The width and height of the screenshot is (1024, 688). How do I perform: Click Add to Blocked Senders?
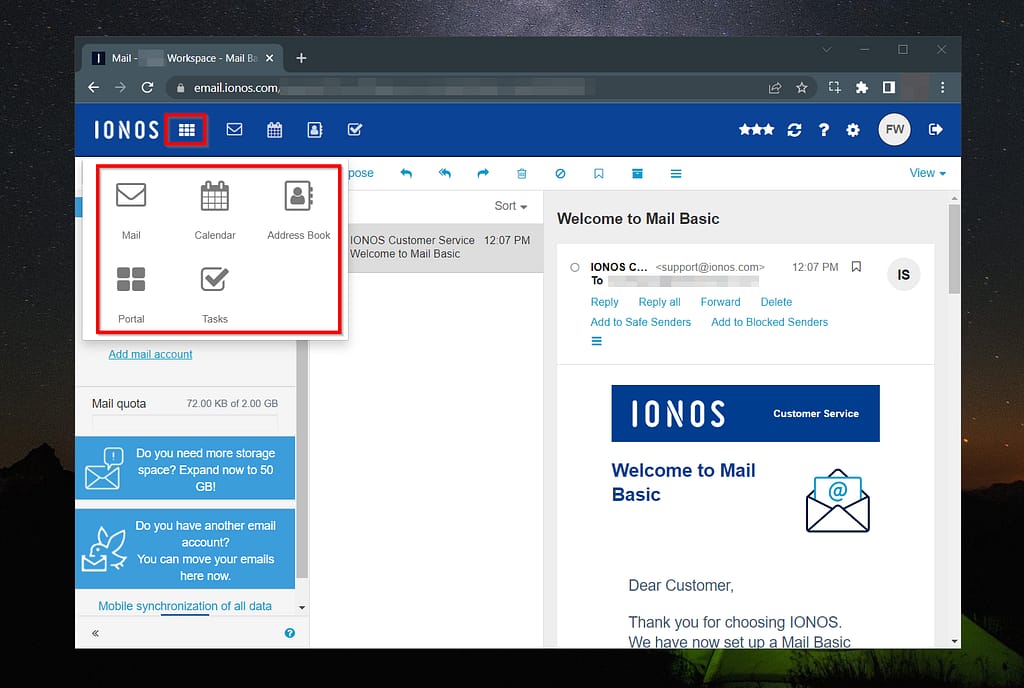click(769, 322)
